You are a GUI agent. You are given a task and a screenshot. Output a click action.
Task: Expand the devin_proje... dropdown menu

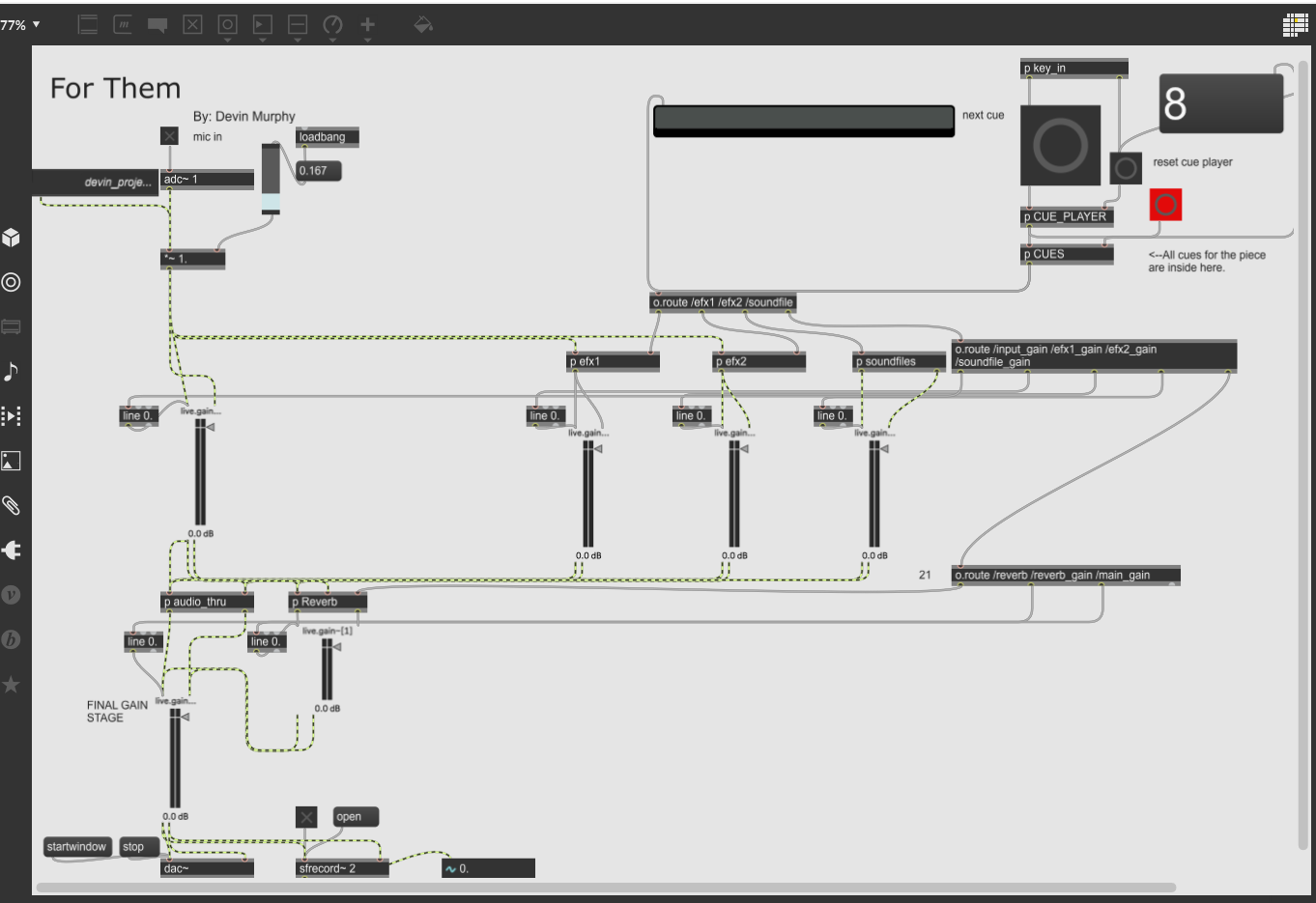(95, 182)
